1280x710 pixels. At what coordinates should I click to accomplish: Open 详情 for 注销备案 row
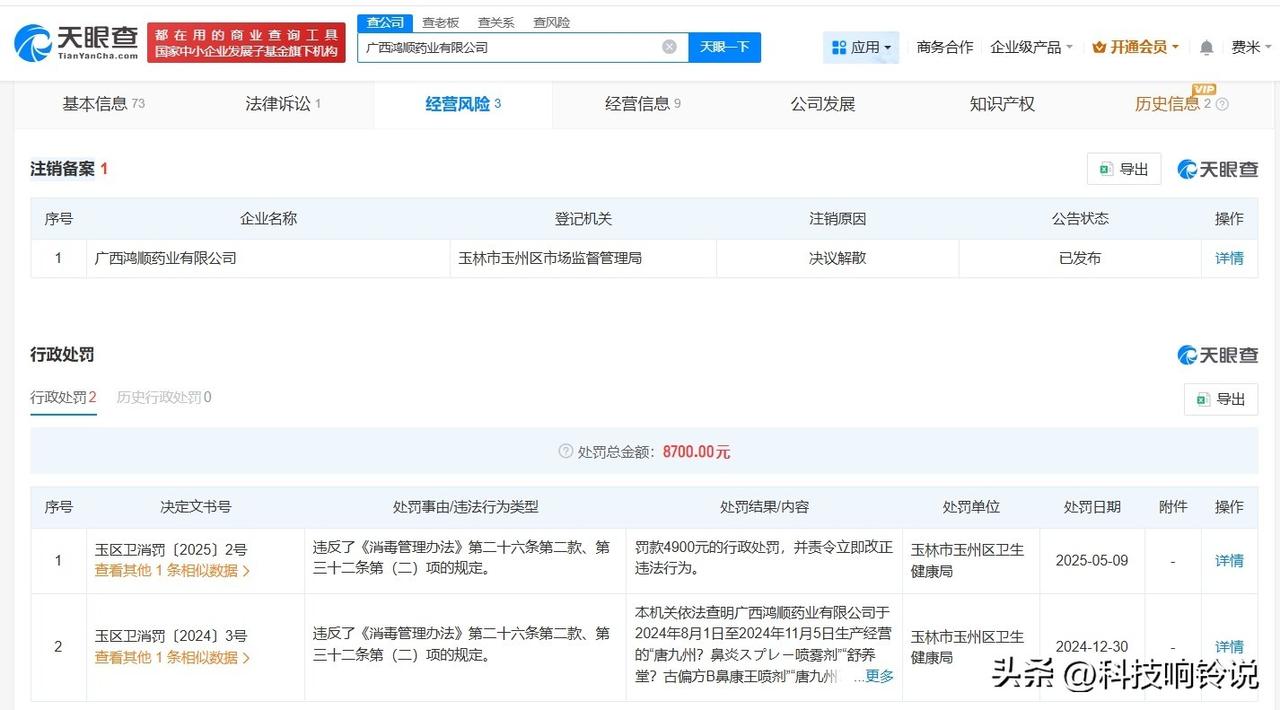(1229, 258)
